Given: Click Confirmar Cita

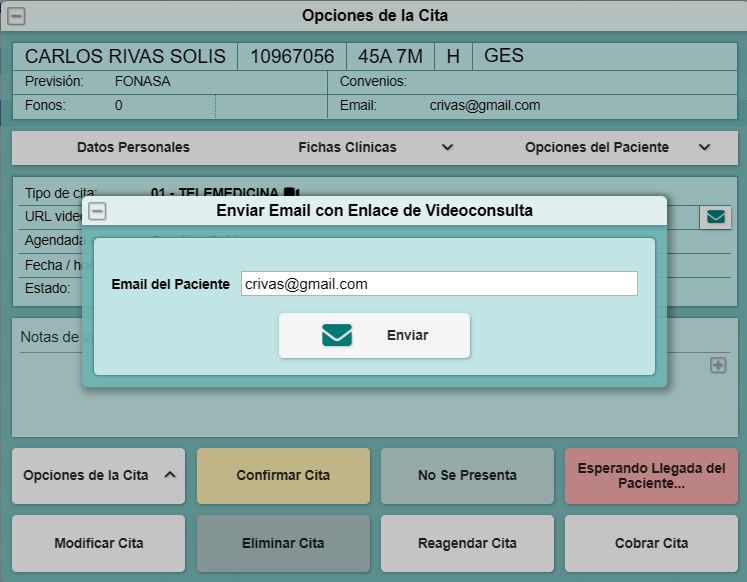Looking at the screenshot, I should [283, 475].
